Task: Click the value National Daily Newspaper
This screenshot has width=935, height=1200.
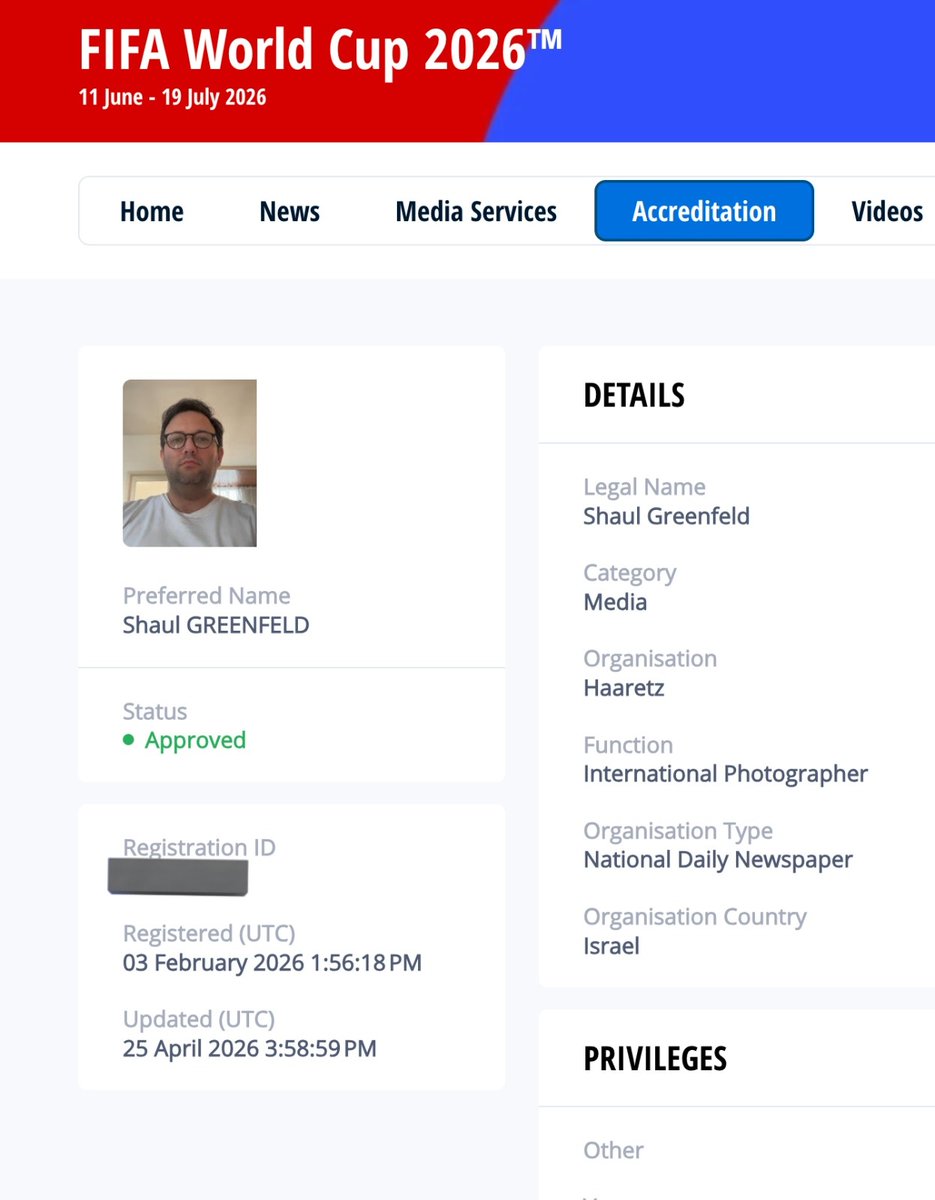Action: [718, 860]
